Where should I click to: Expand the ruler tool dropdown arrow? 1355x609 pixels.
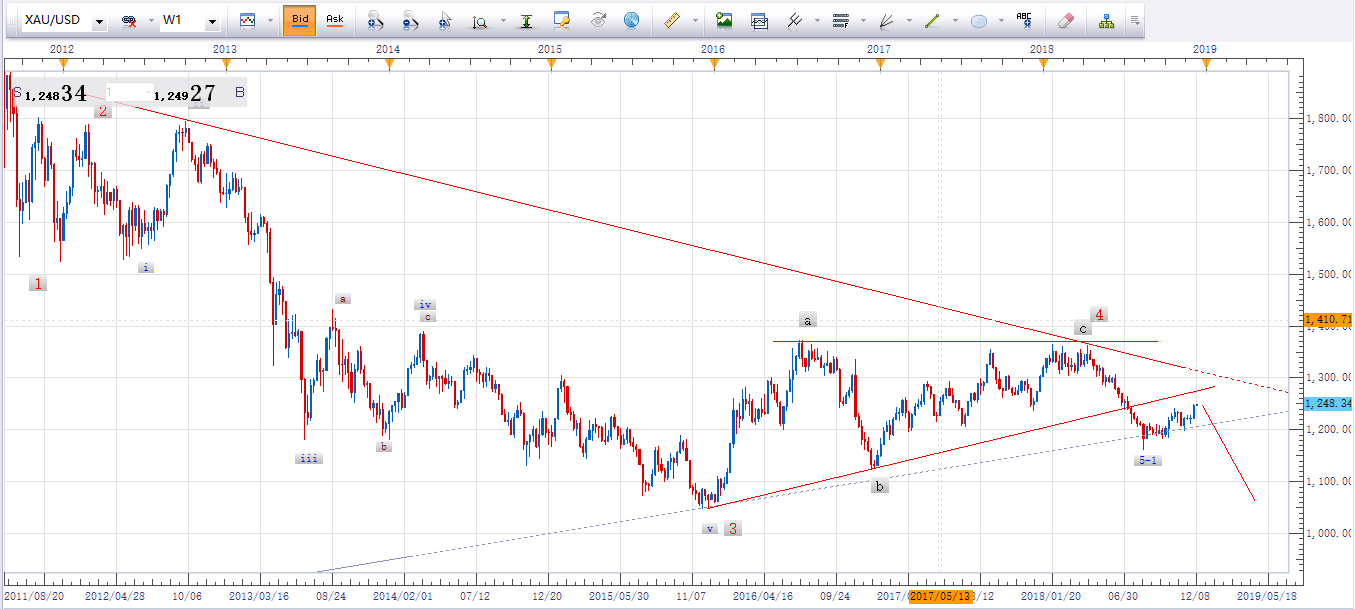694,21
